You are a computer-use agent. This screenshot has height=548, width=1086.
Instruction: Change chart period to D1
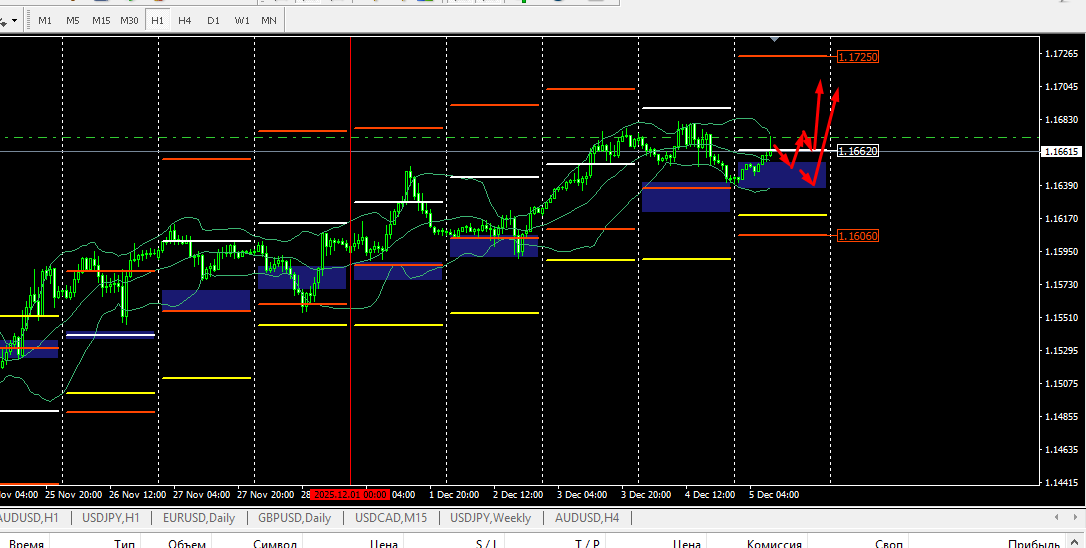[213, 20]
